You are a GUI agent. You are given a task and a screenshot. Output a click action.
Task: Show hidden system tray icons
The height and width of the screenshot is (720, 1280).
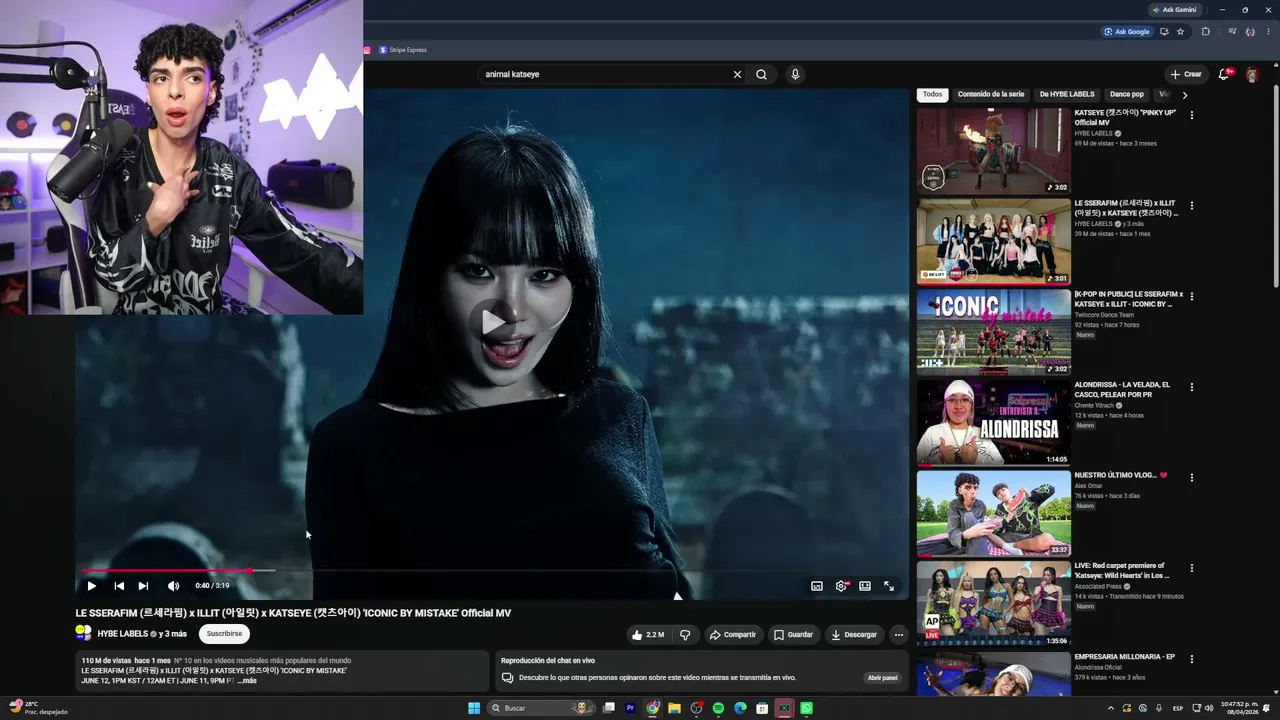[1109, 708]
